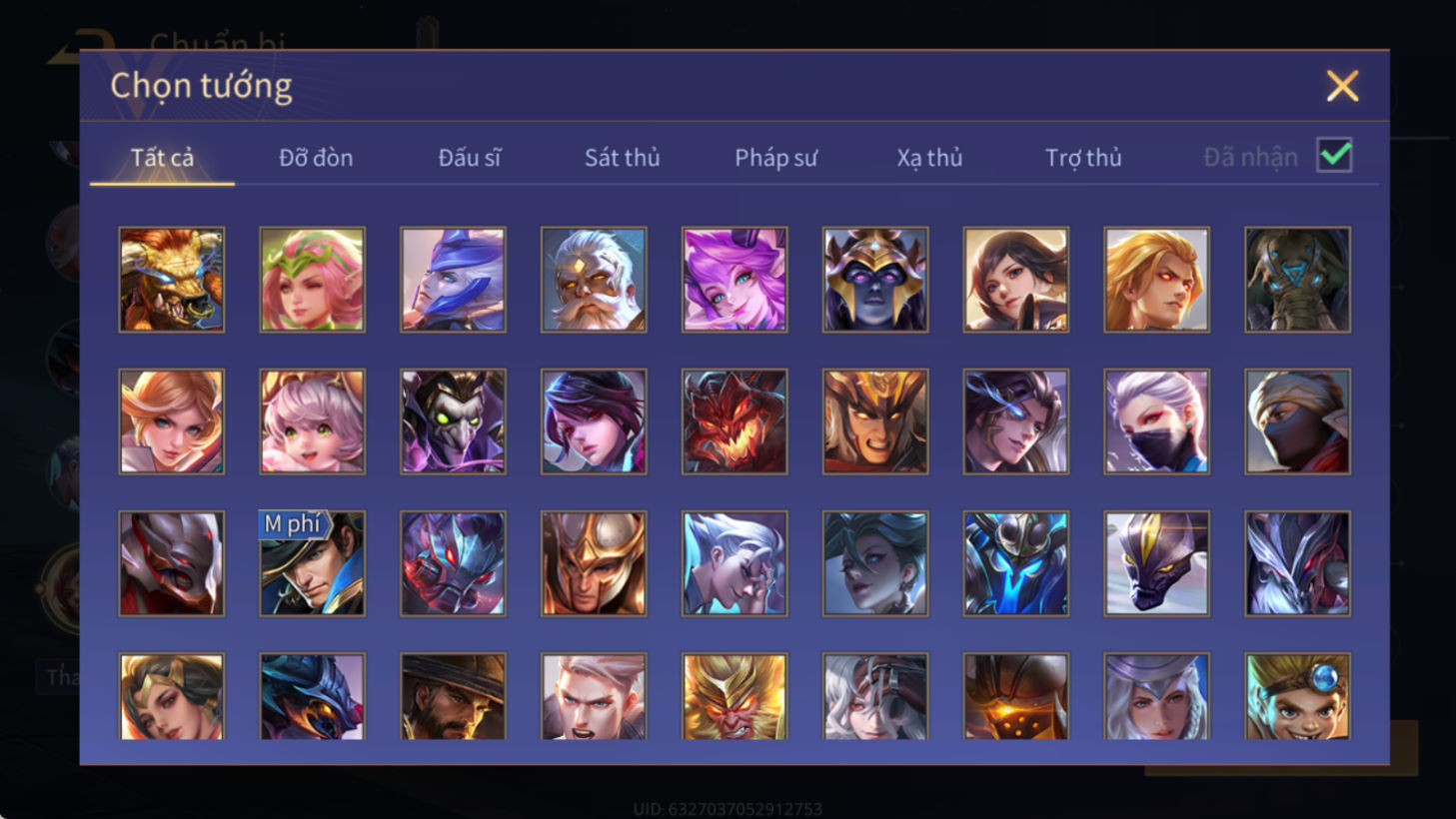Screen dimensions: 1456x819
Task: Switch to the Xạ thủ tab
Action: click(x=929, y=158)
